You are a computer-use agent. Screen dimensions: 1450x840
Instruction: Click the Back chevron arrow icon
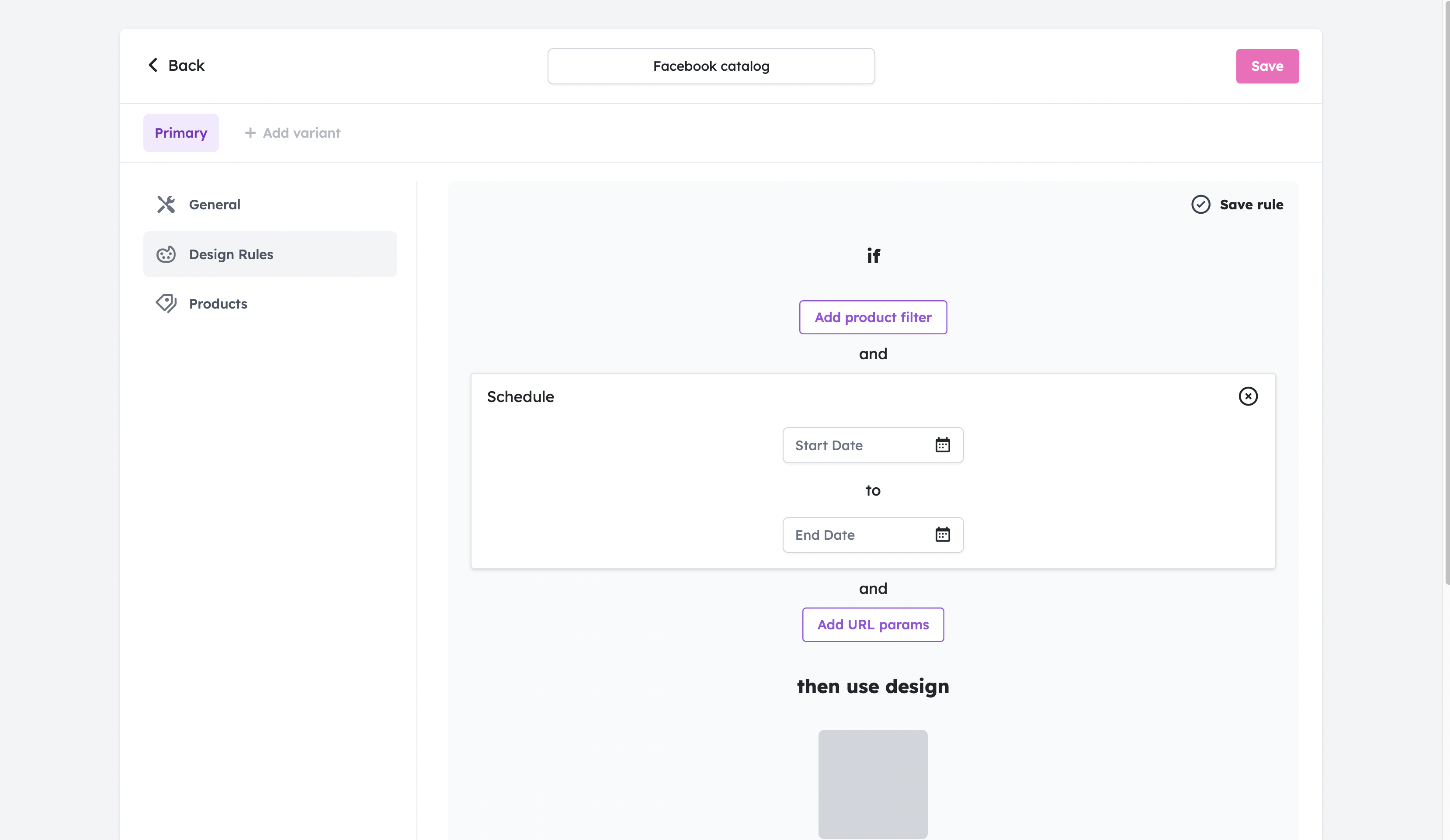[x=153, y=65]
